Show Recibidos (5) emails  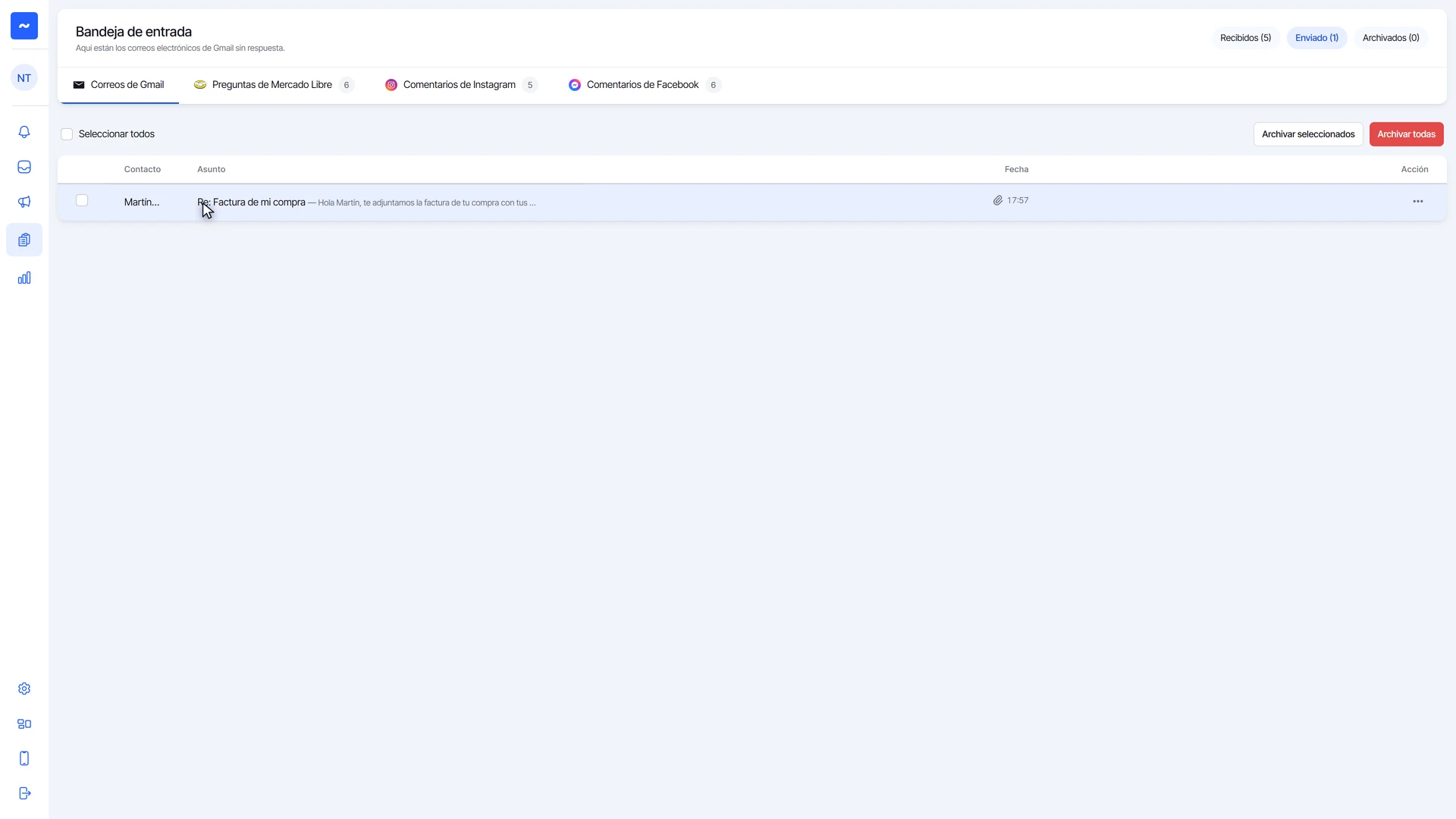(1245, 38)
